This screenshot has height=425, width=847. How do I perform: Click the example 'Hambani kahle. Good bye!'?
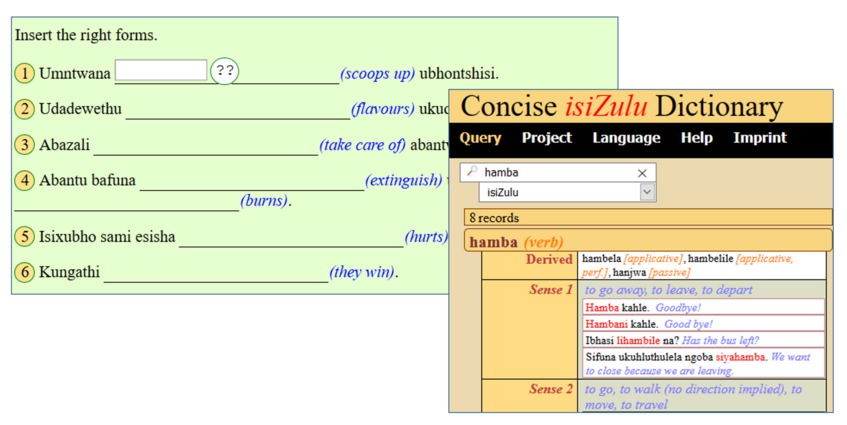pos(703,324)
